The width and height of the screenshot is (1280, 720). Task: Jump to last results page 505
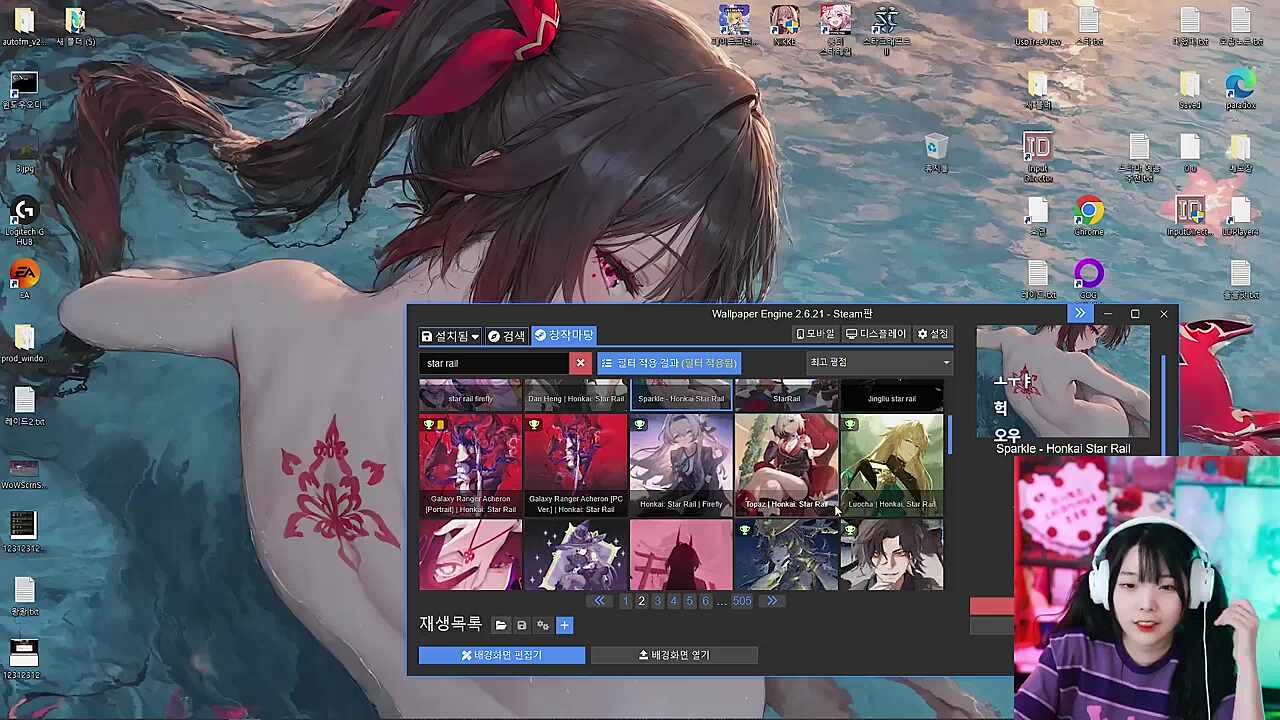tap(741, 601)
